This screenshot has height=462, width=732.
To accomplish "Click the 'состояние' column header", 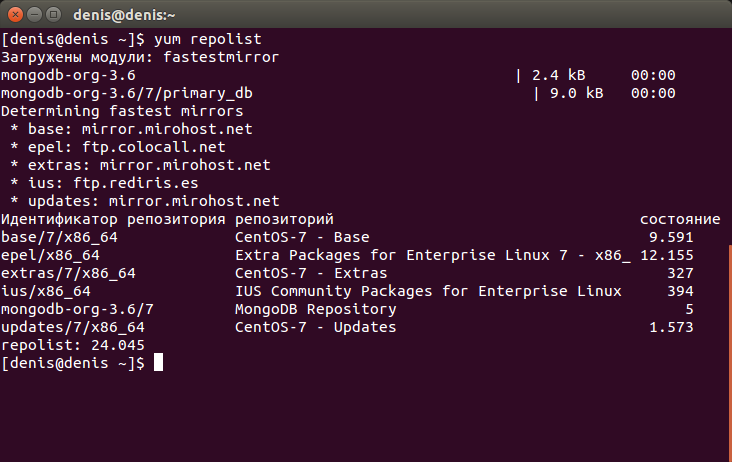I will 680,219.
